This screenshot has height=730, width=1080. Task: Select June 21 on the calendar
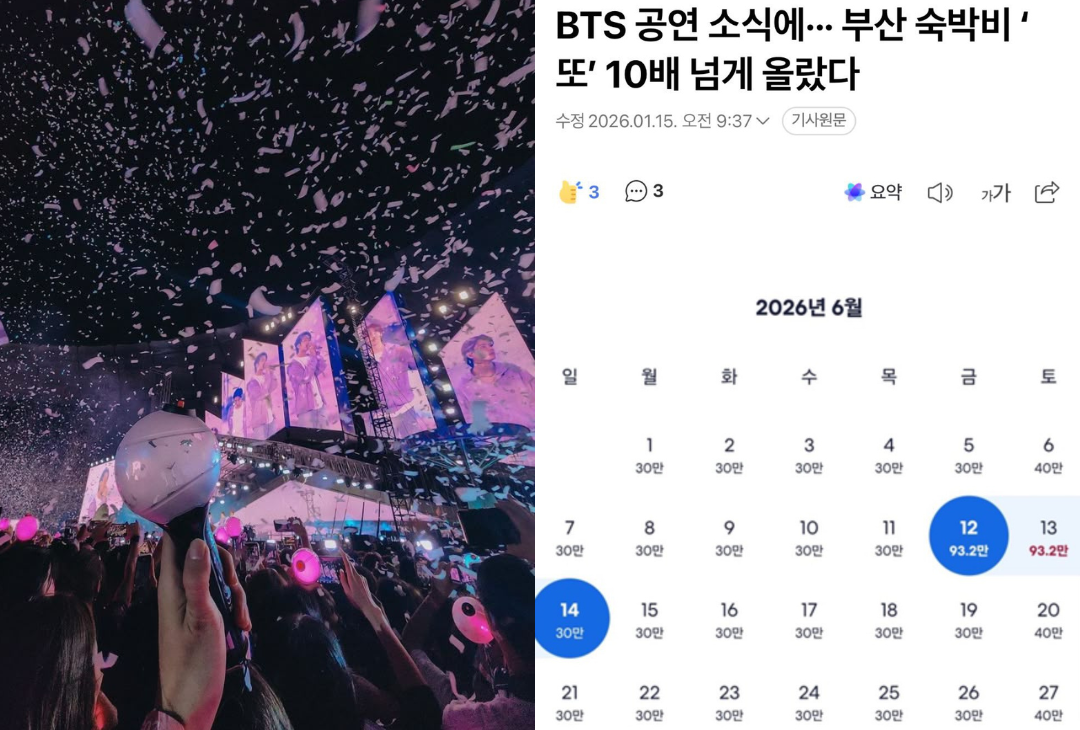[570, 702]
